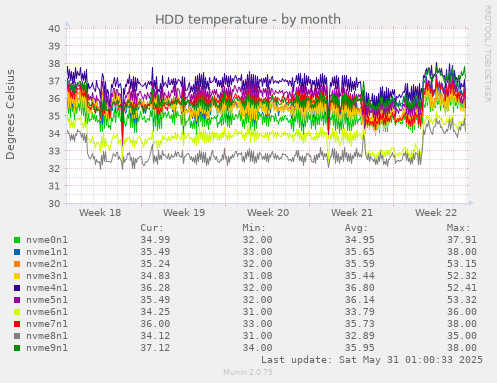Select the nvme9n1 legend label
Screen dimensions: 497x383
pyautogui.click(x=47, y=348)
